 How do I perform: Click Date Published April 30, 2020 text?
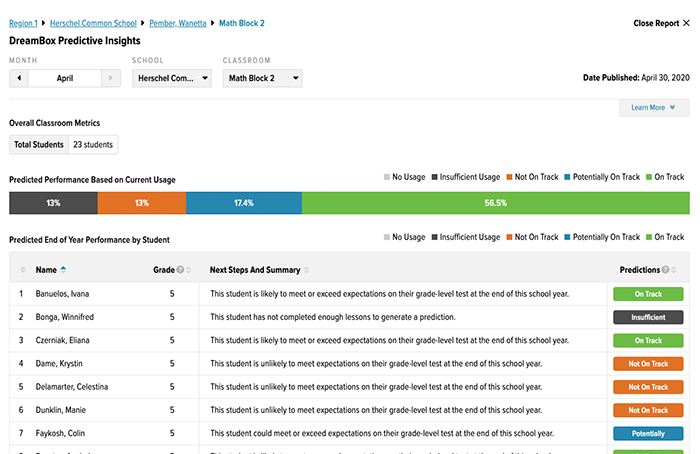tap(636, 78)
